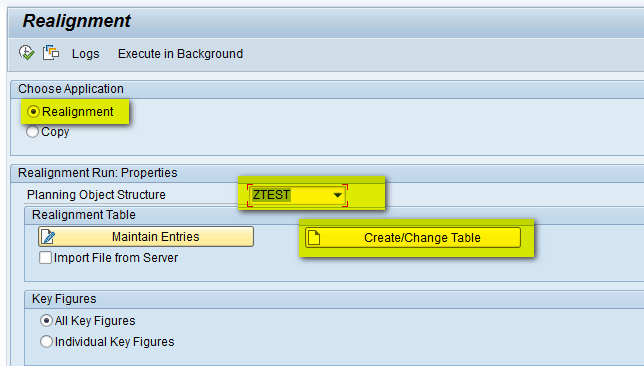The image size is (644, 366).
Task: Select Execute in Background toolbar item
Action: [180, 54]
